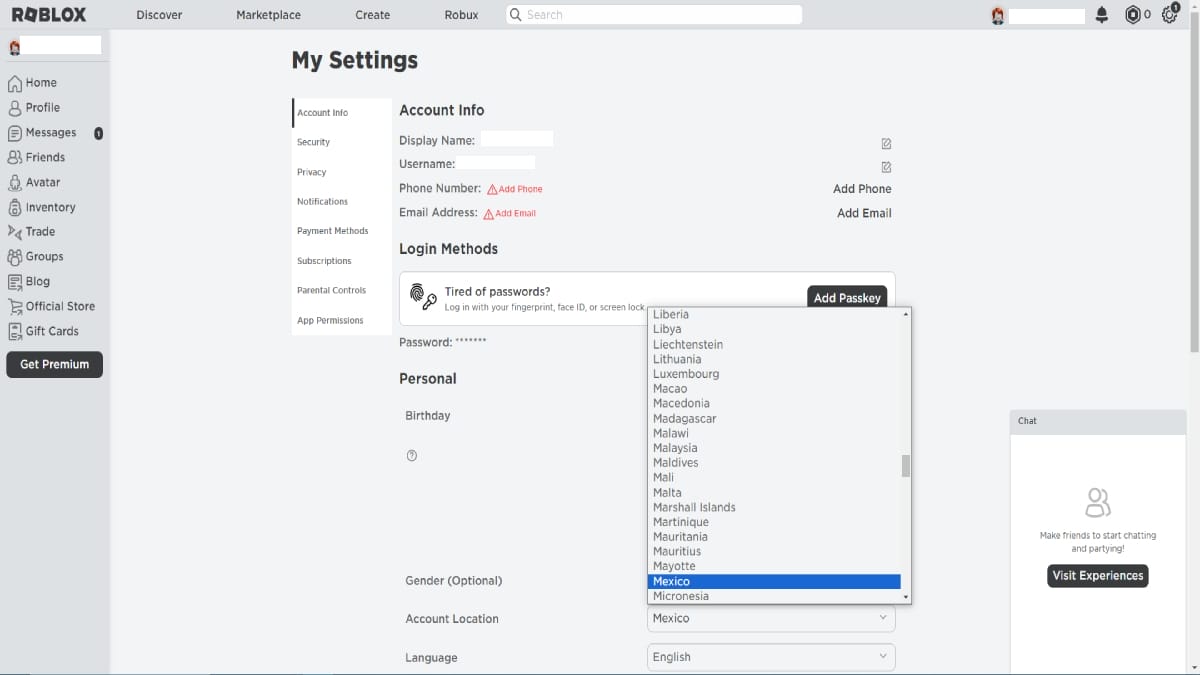The height and width of the screenshot is (675, 1200).
Task: Switch to the Privacy settings tab
Action: coord(312,171)
